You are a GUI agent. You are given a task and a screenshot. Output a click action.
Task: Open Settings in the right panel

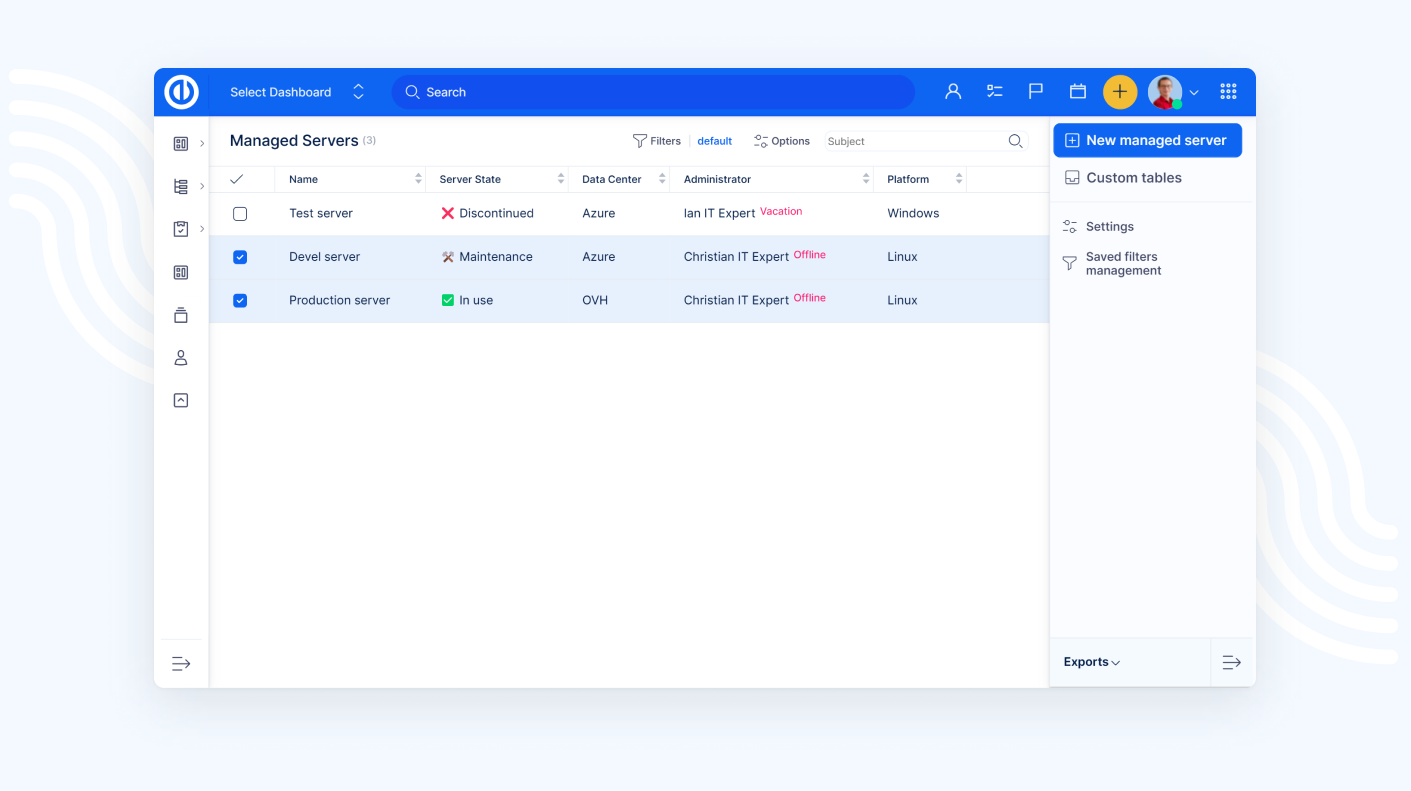click(1108, 226)
